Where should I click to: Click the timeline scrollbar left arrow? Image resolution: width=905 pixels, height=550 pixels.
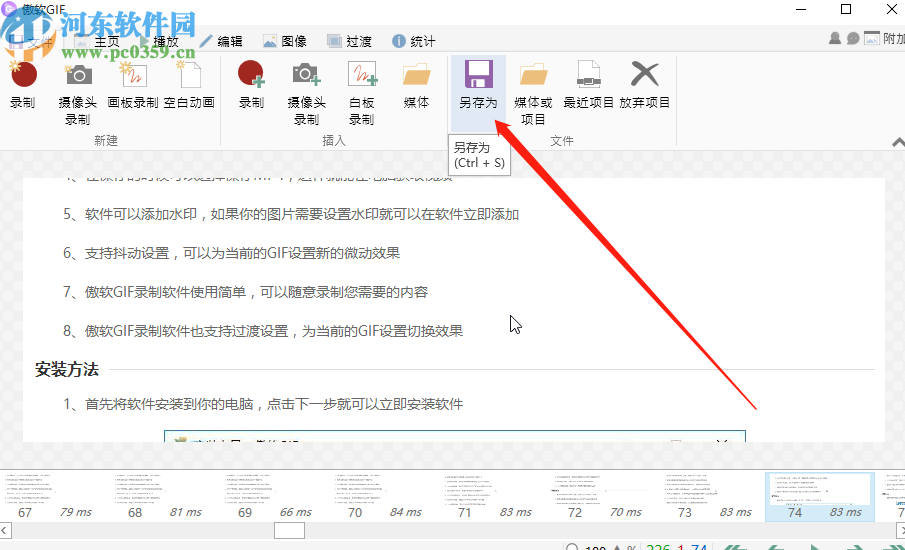pyautogui.click(x=5, y=530)
